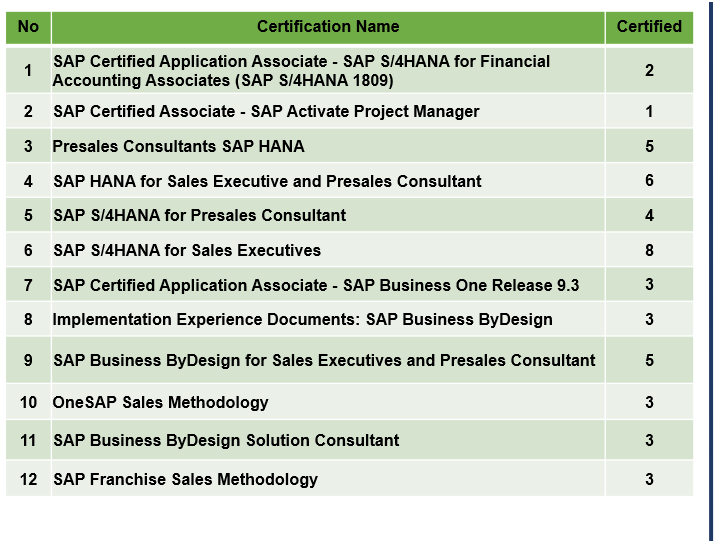Click the blue vertical bar at right edge
This screenshot has height=541, width=716.
coord(711,270)
